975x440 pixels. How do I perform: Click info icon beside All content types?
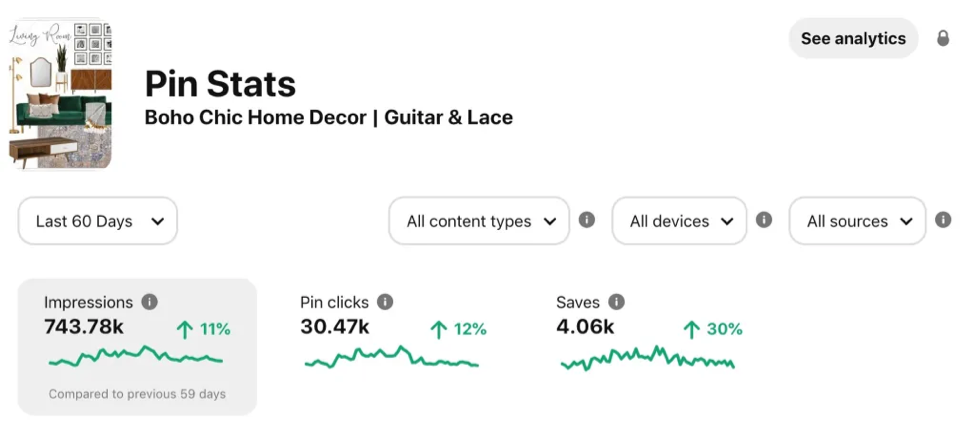(x=587, y=220)
